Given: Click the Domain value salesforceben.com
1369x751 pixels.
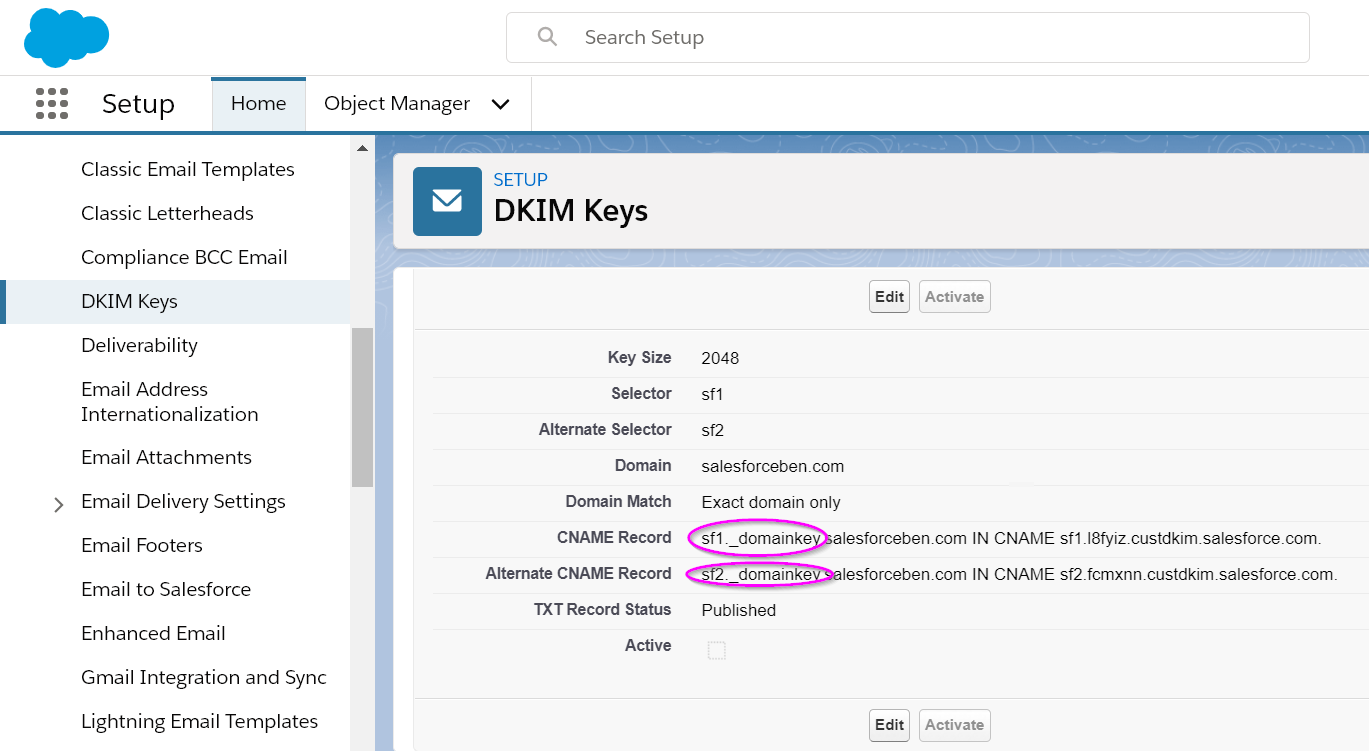Looking at the screenshot, I should [x=773, y=466].
